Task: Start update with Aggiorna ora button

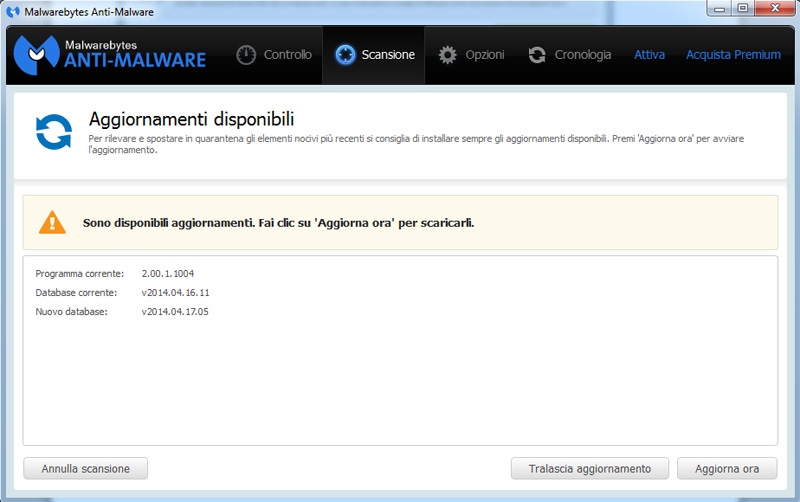Action: click(x=727, y=468)
